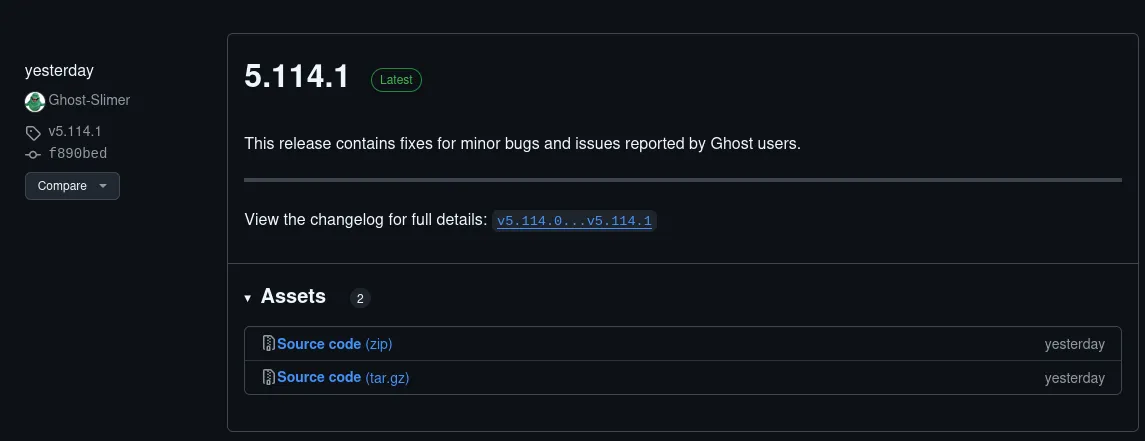The width and height of the screenshot is (1145, 441).
Task: Collapse the Assets section triangle
Action: 248,298
